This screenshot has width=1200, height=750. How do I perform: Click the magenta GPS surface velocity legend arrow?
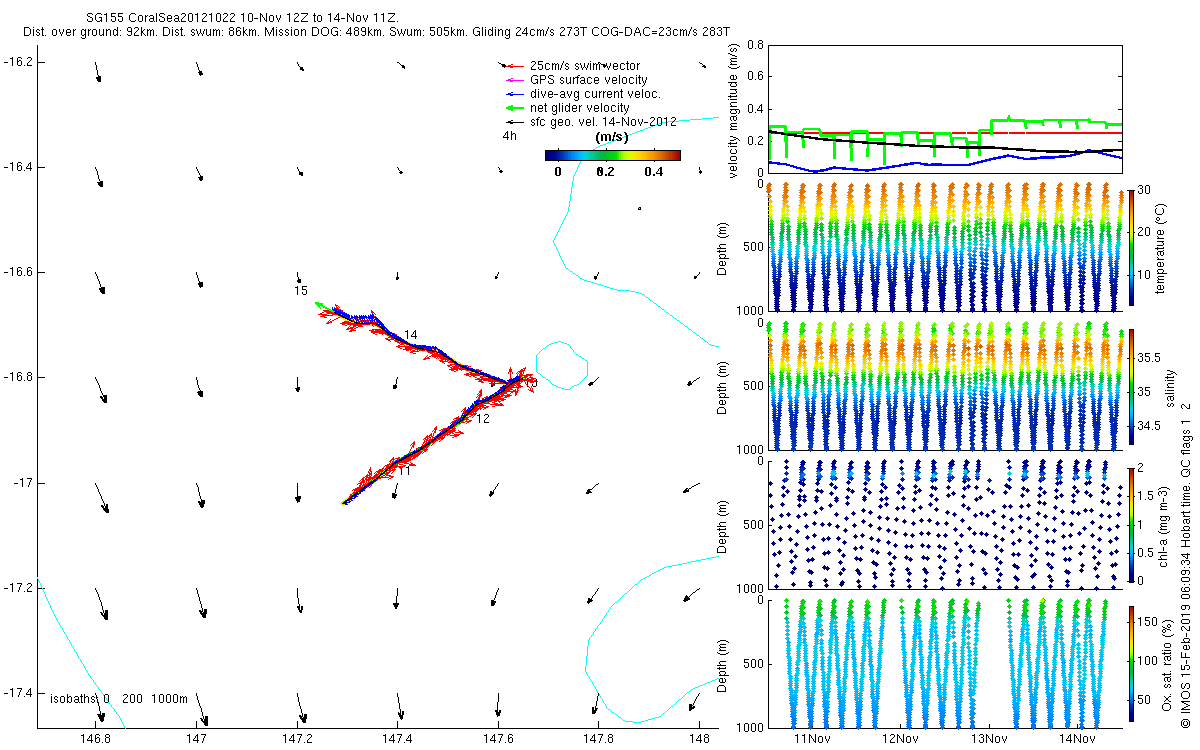click(511, 80)
